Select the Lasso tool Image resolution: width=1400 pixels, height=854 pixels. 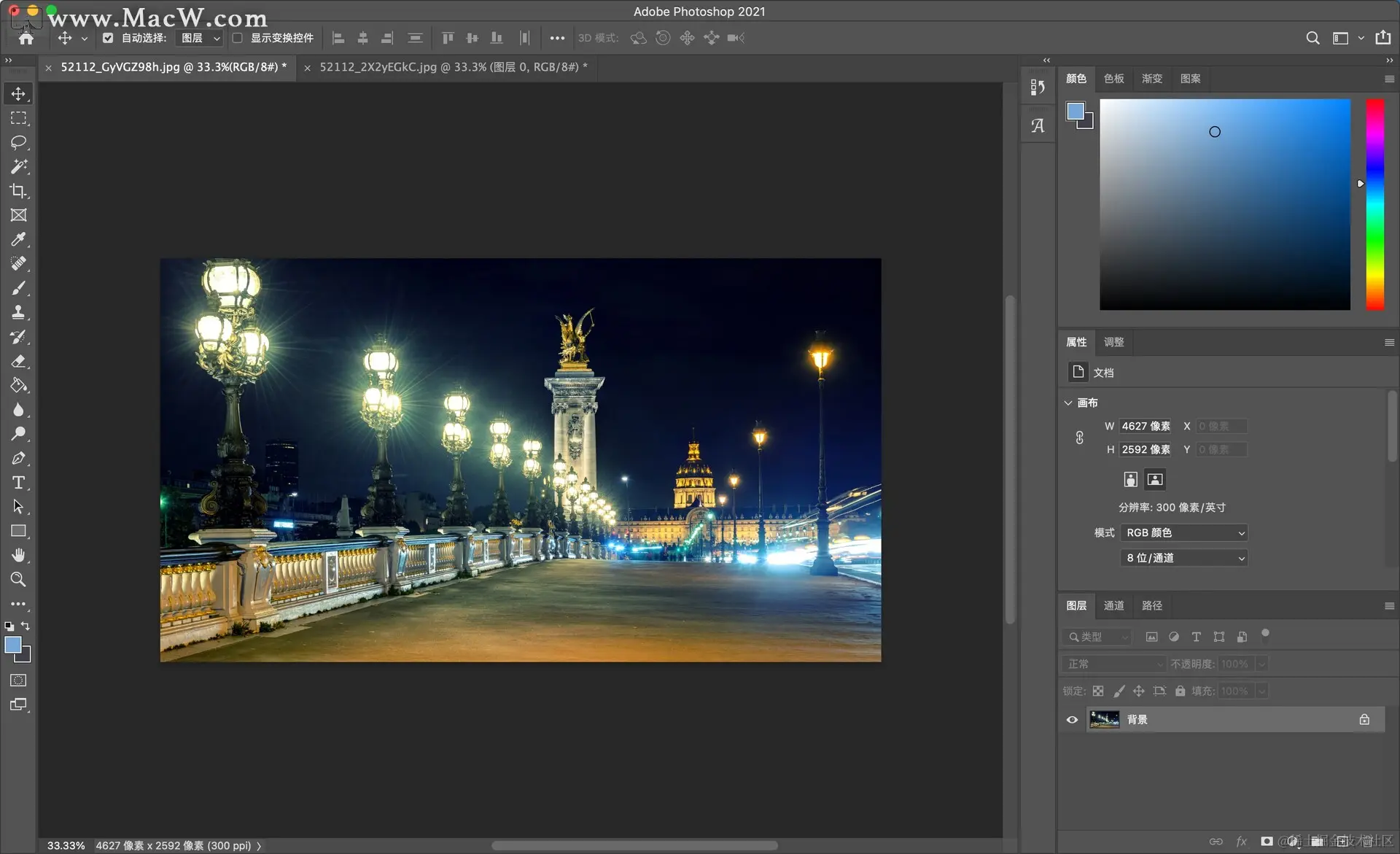[x=18, y=142]
